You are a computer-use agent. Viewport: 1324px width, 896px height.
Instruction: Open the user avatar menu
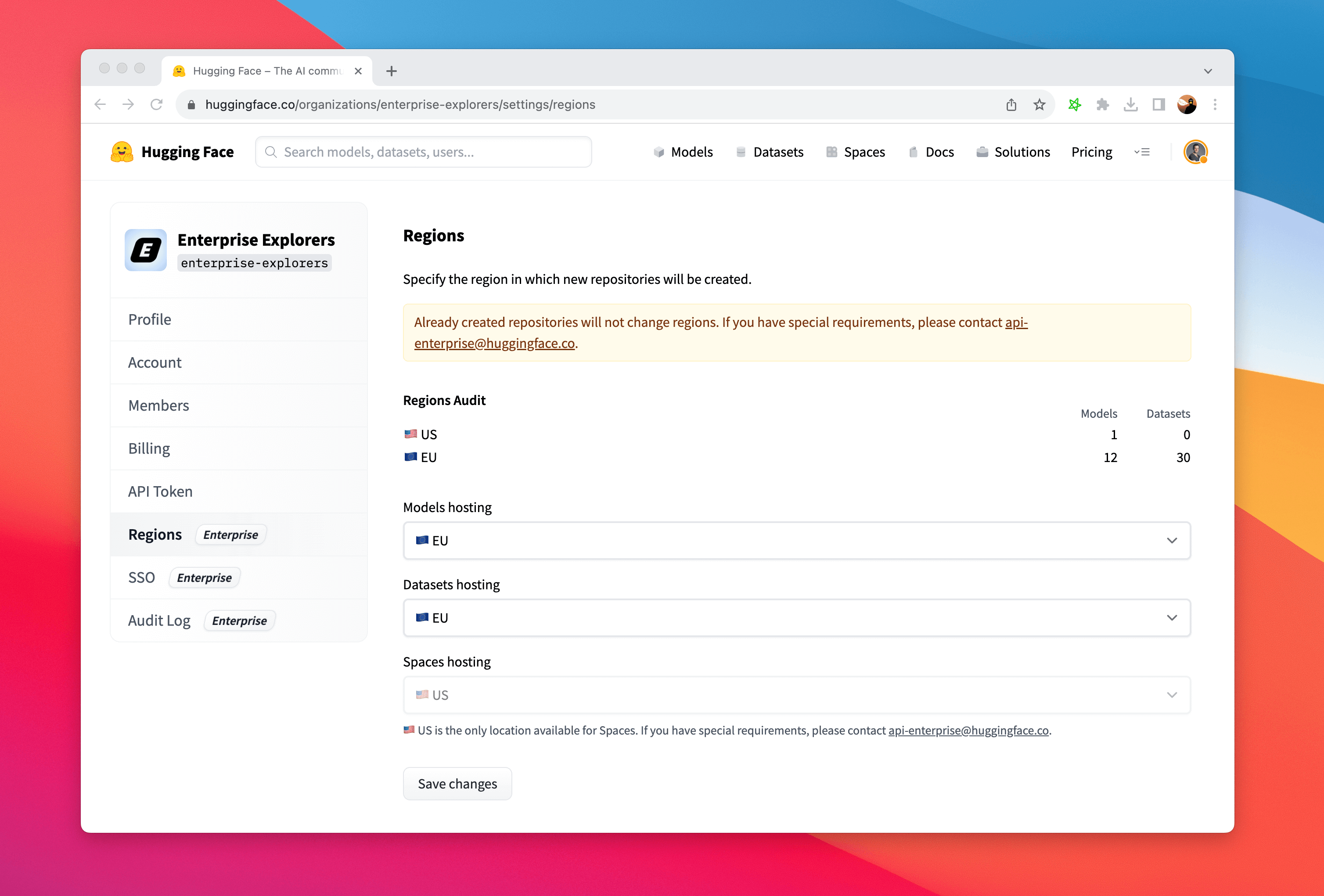coord(1195,152)
